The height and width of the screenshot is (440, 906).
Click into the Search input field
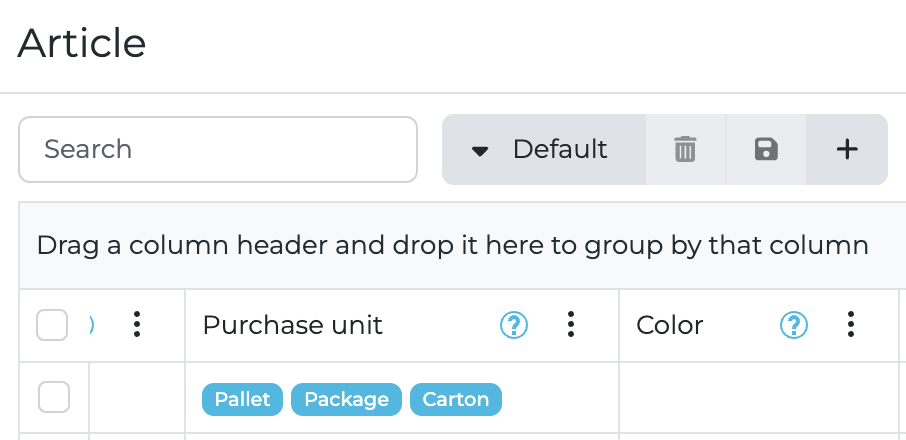217,150
